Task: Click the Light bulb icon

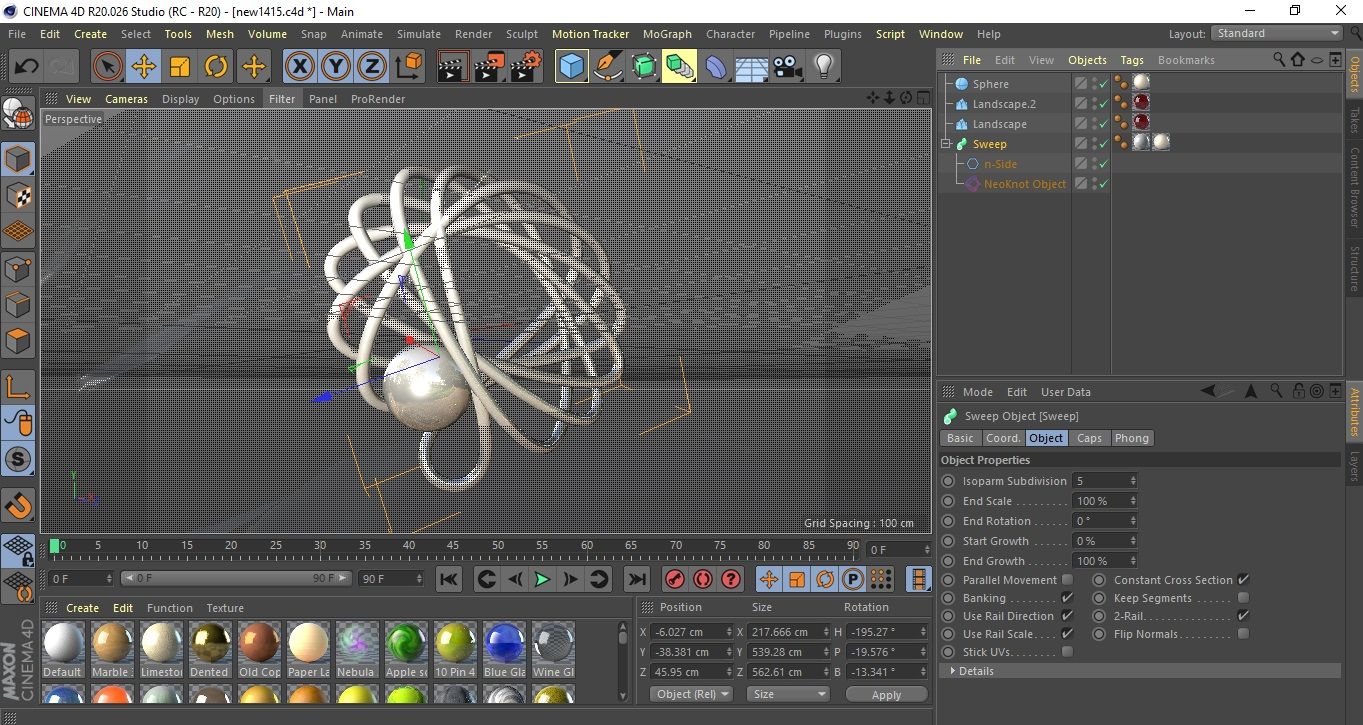Action: [823, 67]
